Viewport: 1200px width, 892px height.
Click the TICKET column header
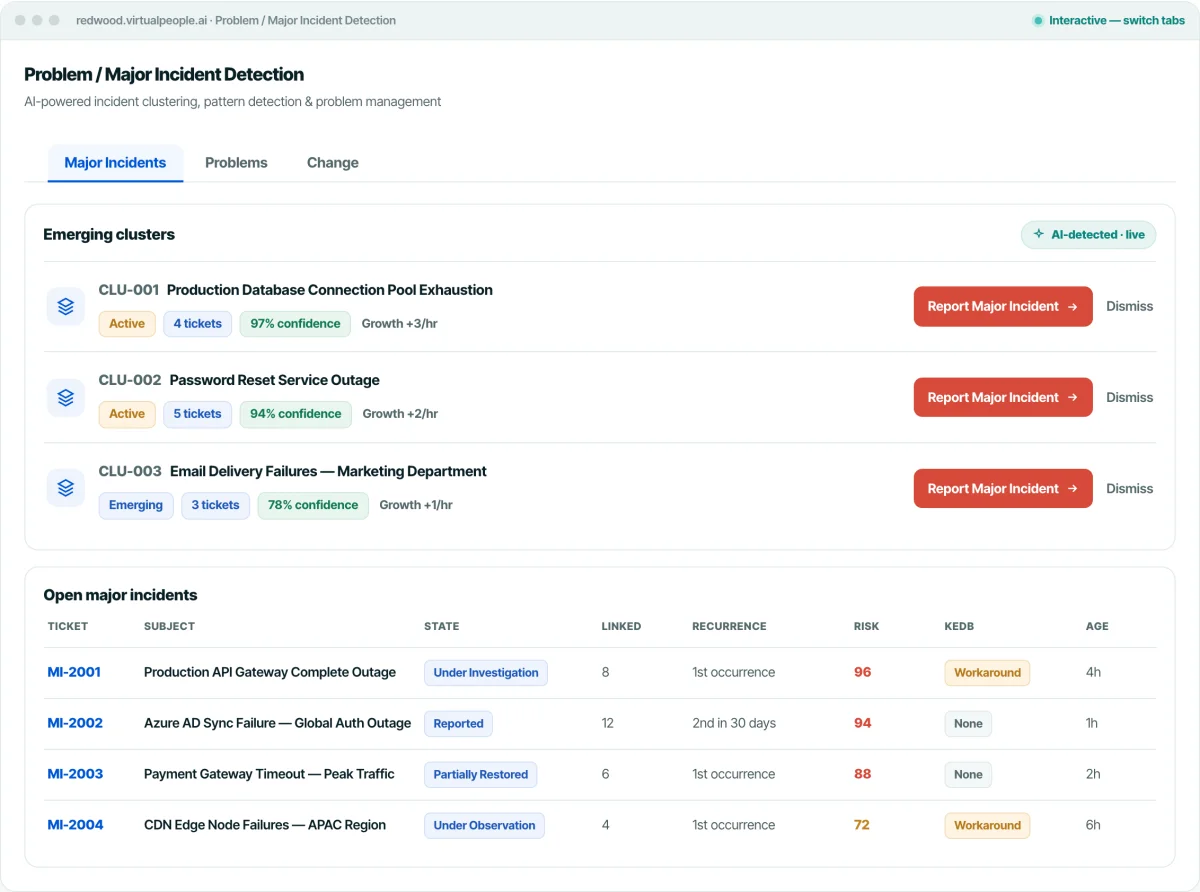point(68,626)
